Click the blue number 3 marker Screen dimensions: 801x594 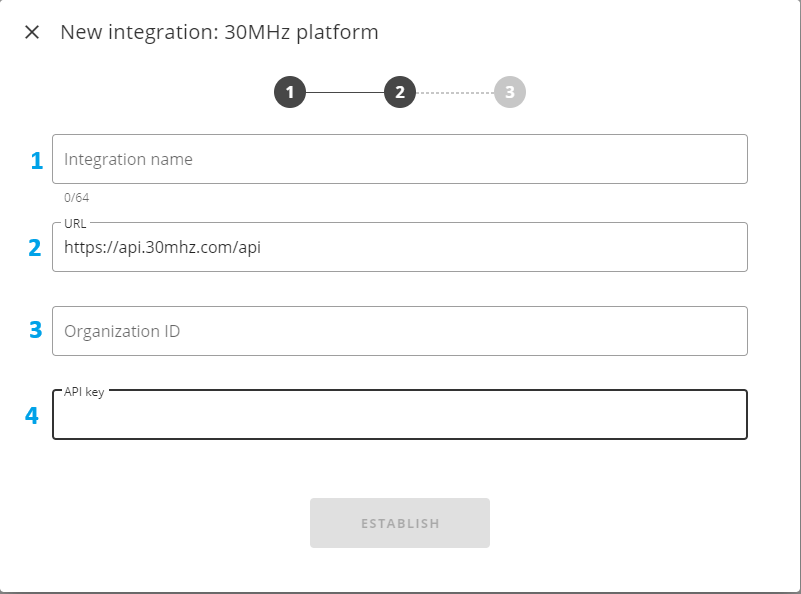click(35, 331)
